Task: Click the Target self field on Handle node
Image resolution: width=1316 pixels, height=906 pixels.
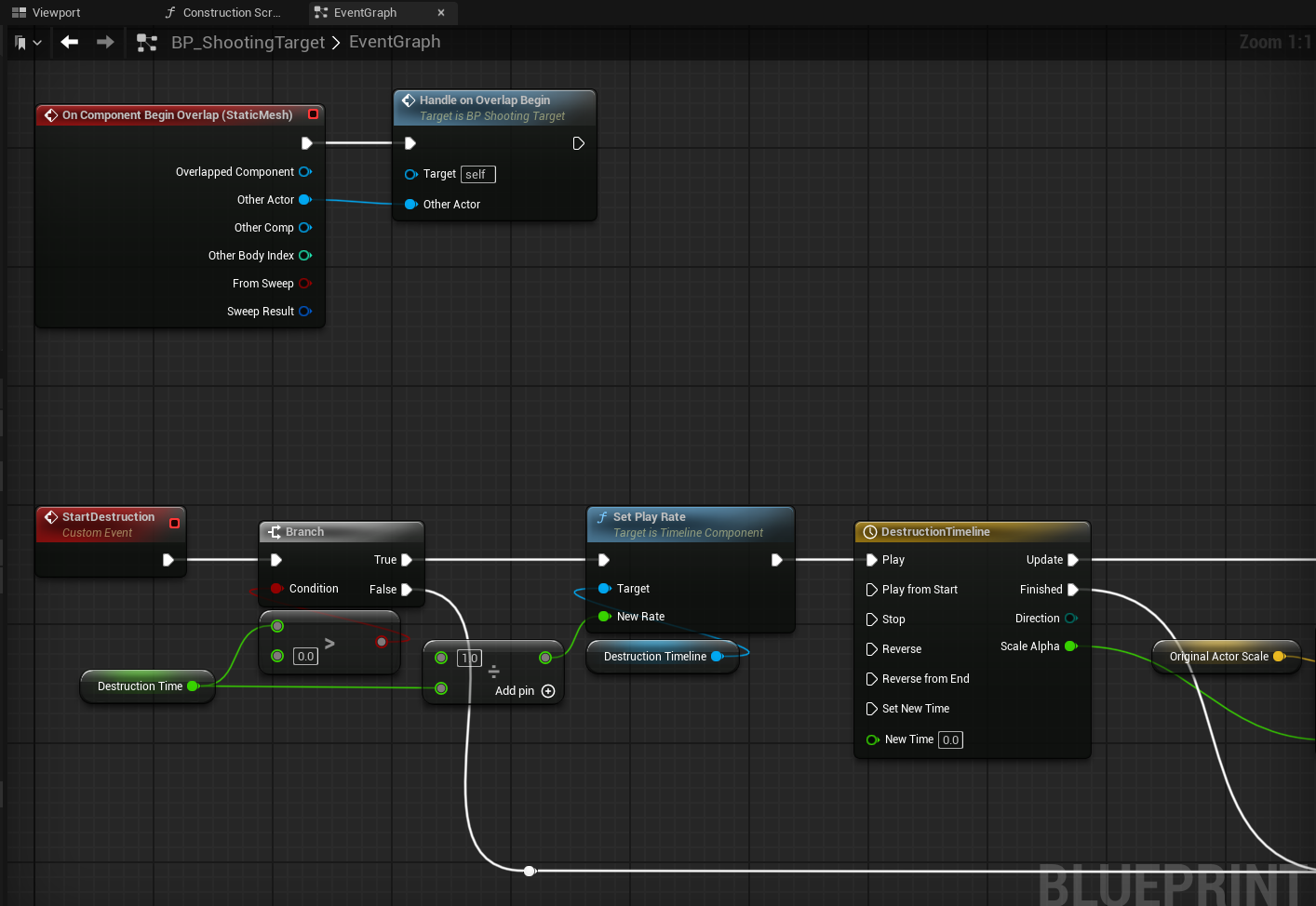Action: (x=477, y=175)
